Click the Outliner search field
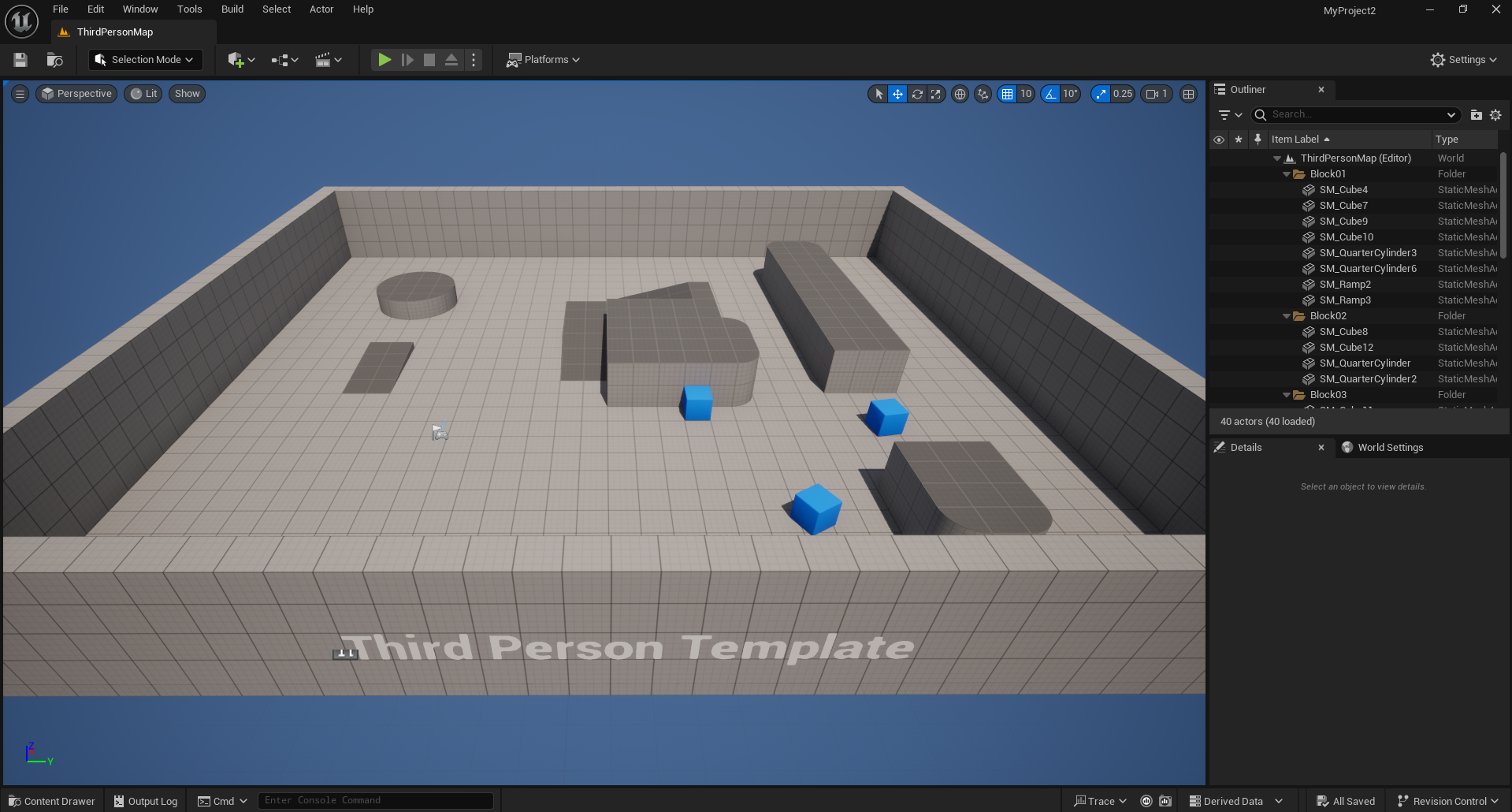 (1356, 115)
